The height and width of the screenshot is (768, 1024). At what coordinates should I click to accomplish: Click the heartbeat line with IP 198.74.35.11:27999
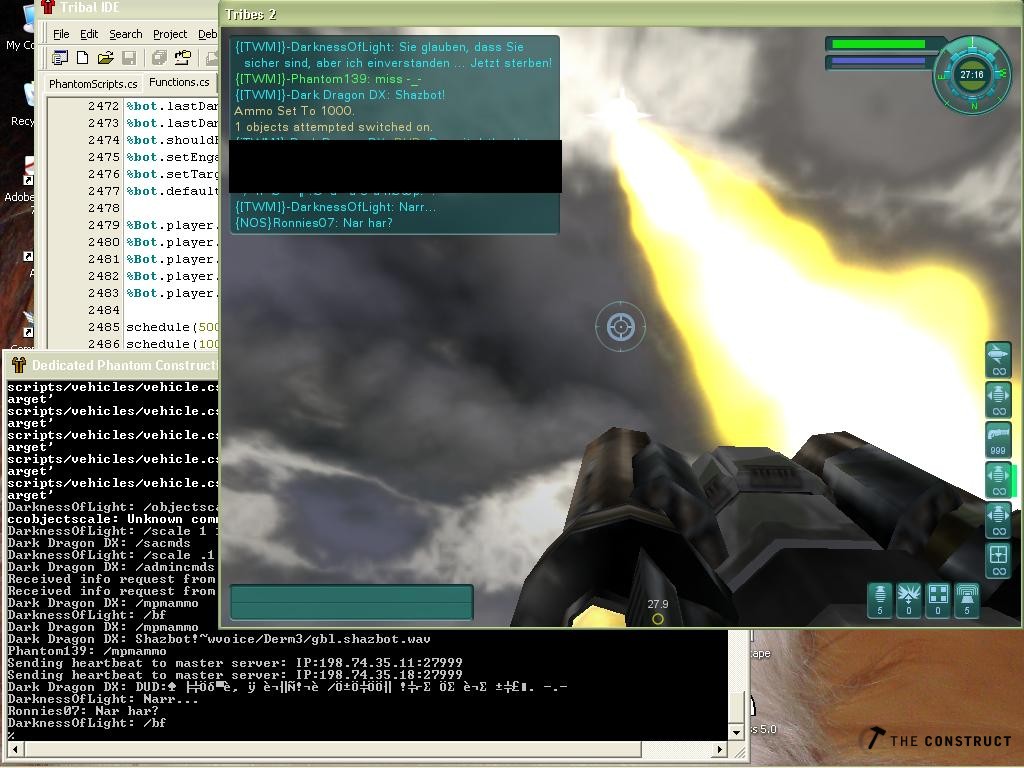click(235, 663)
